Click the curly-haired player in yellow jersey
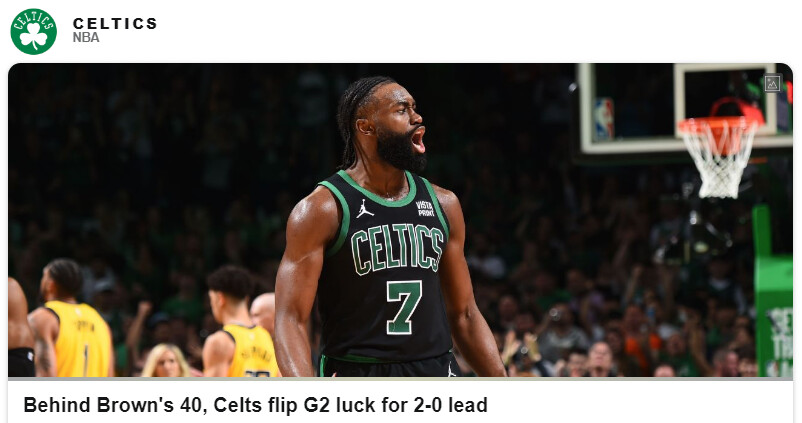 238,321
